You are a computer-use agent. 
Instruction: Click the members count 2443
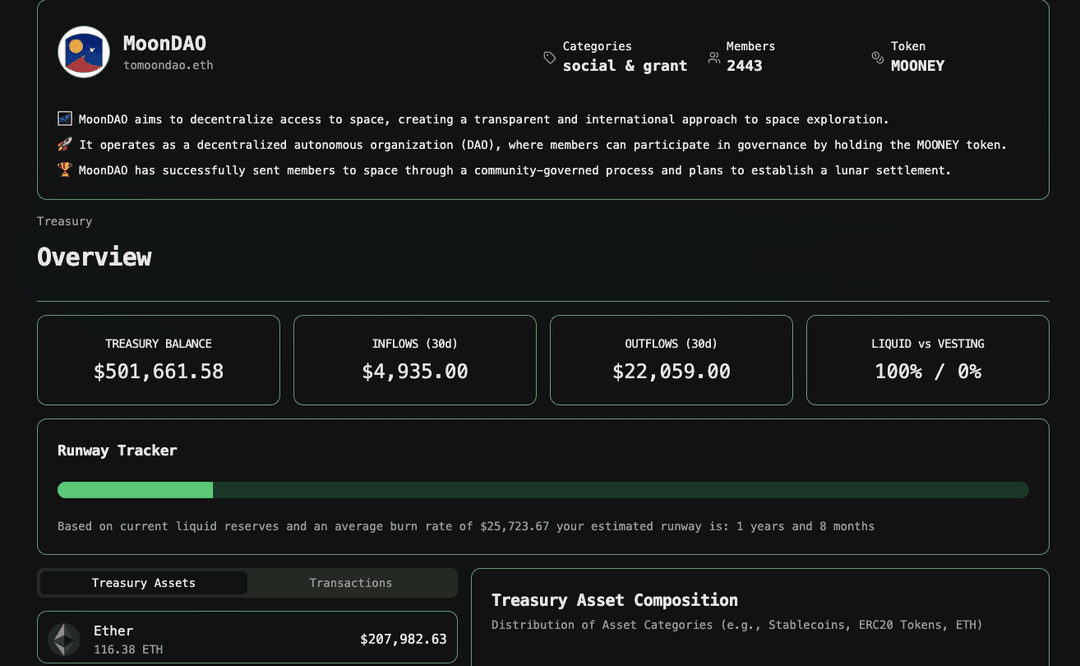pos(744,66)
